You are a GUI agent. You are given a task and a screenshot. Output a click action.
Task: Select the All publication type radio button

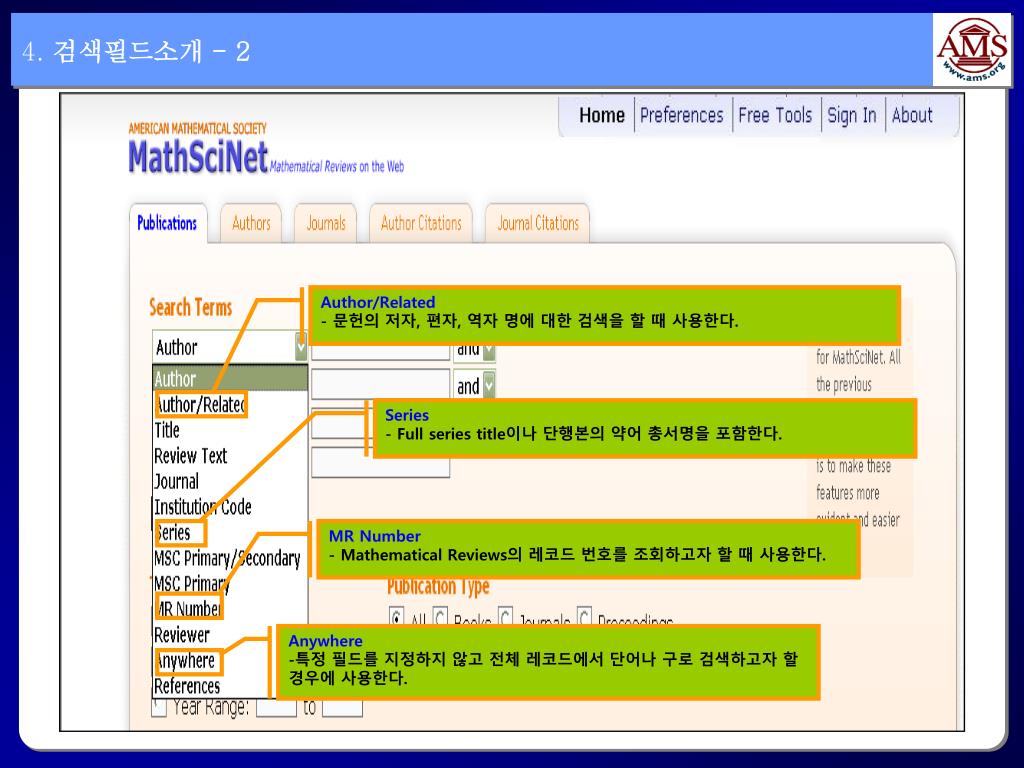coord(396,616)
